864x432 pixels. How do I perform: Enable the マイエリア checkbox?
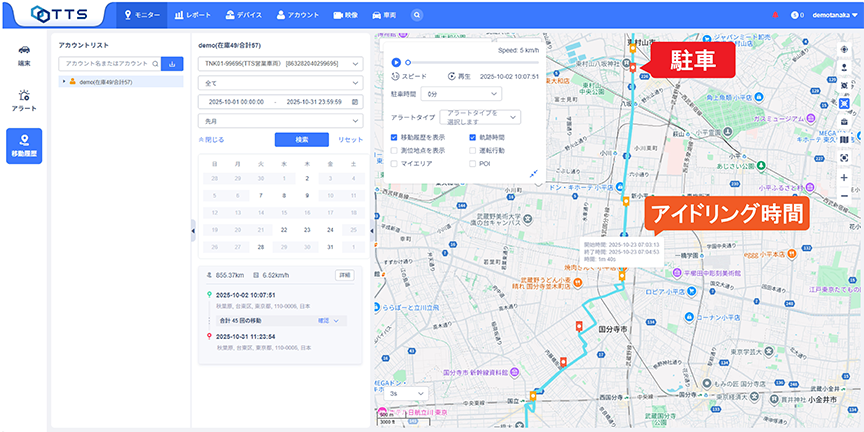click(395, 162)
